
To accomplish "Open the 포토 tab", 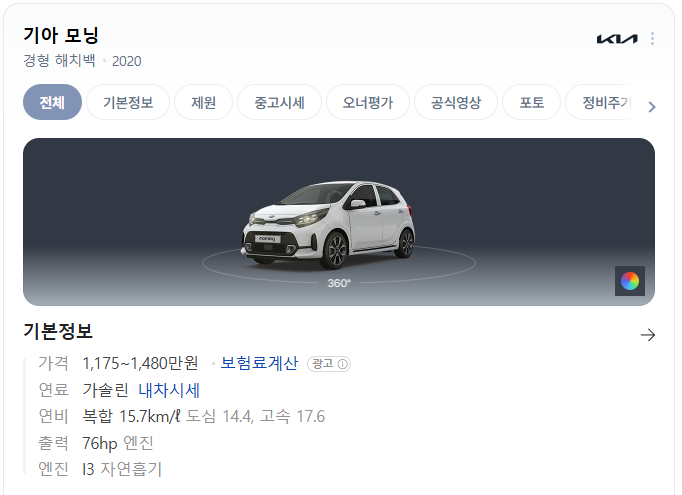I will tap(532, 102).
